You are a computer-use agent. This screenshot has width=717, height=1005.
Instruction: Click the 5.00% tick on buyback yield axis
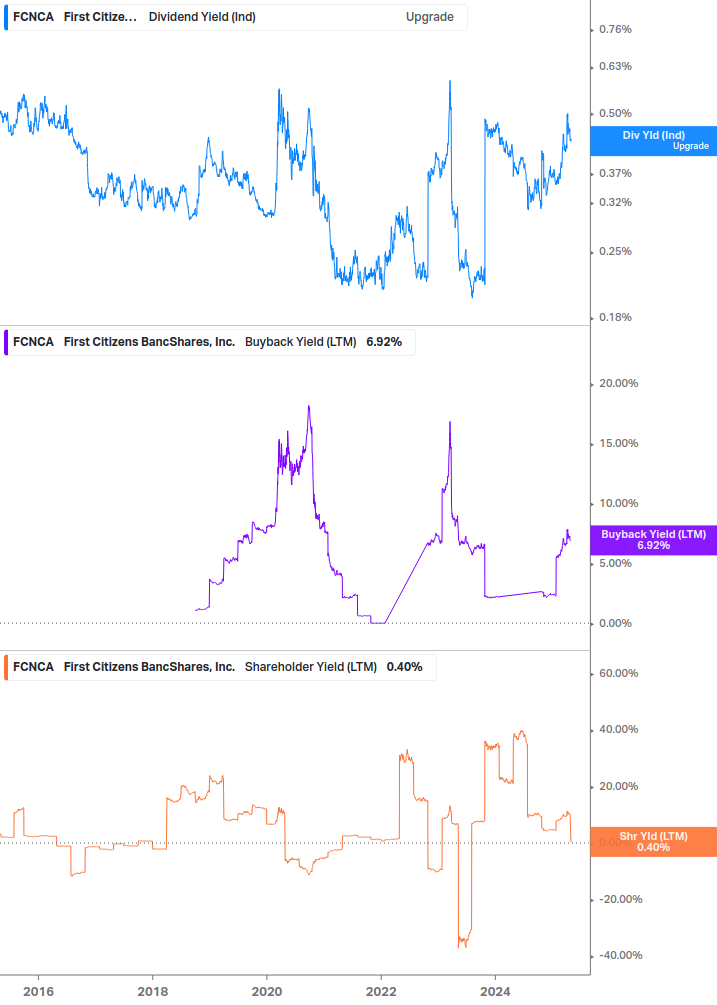click(x=615, y=563)
